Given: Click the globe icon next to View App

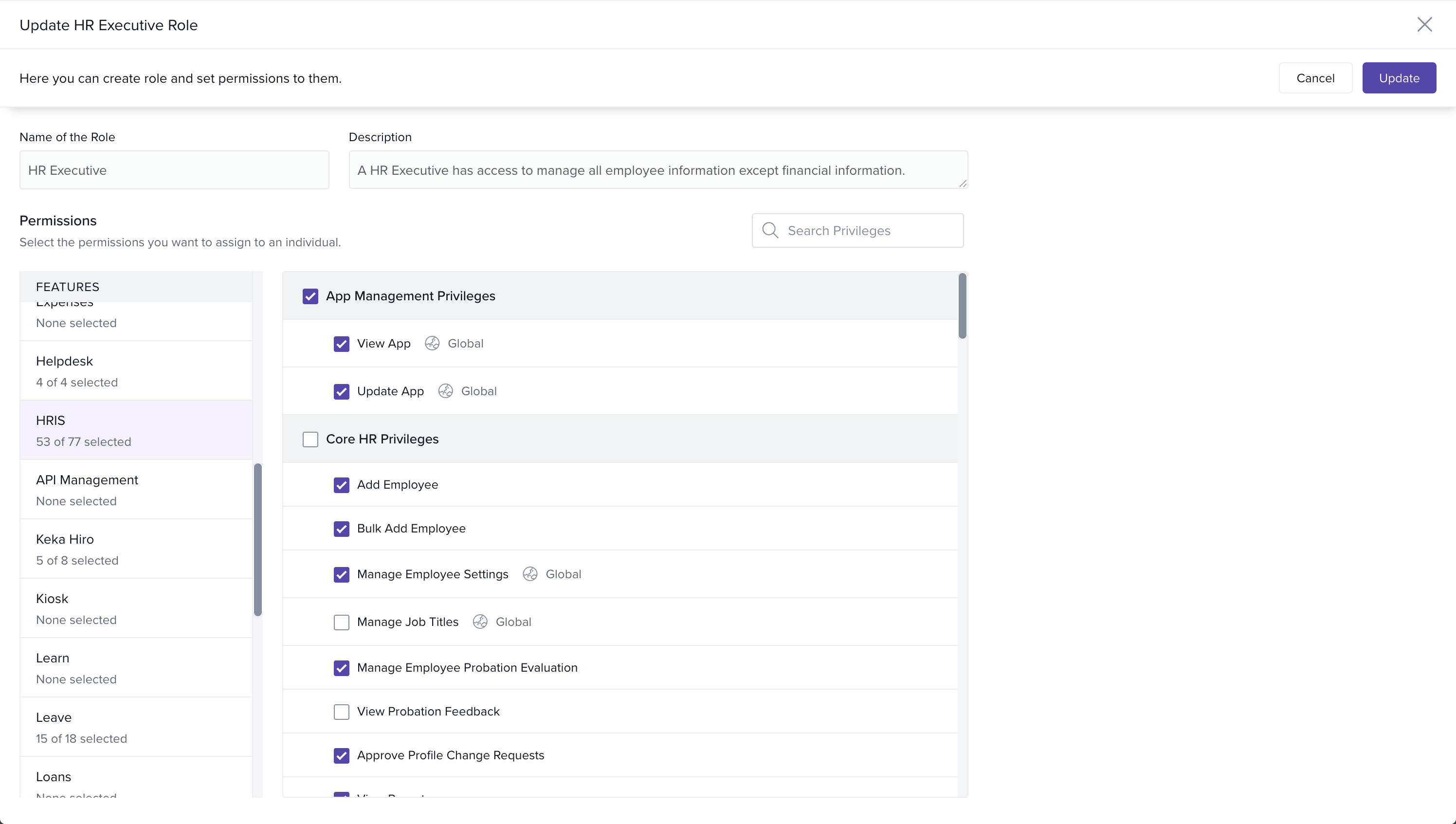Looking at the screenshot, I should point(432,344).
